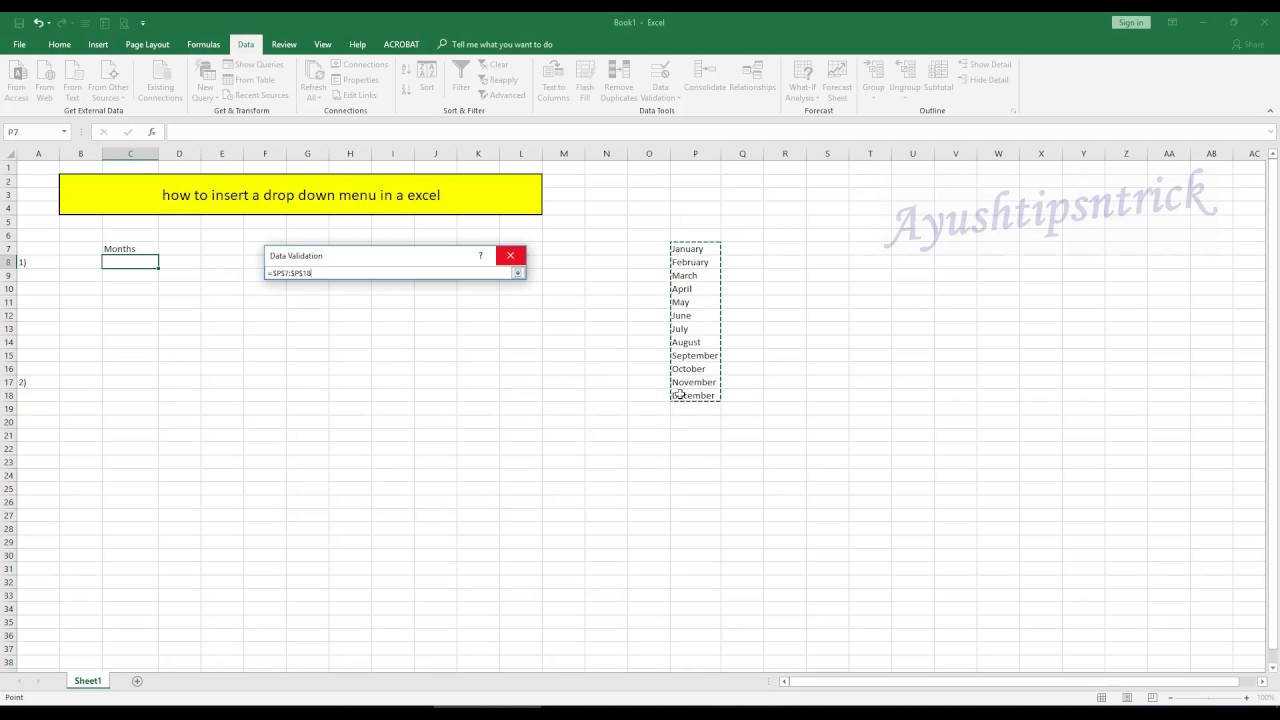Click Edit Links in Connections group
The height and width of the screenshot is (720, 1280).
pos(354,95)
